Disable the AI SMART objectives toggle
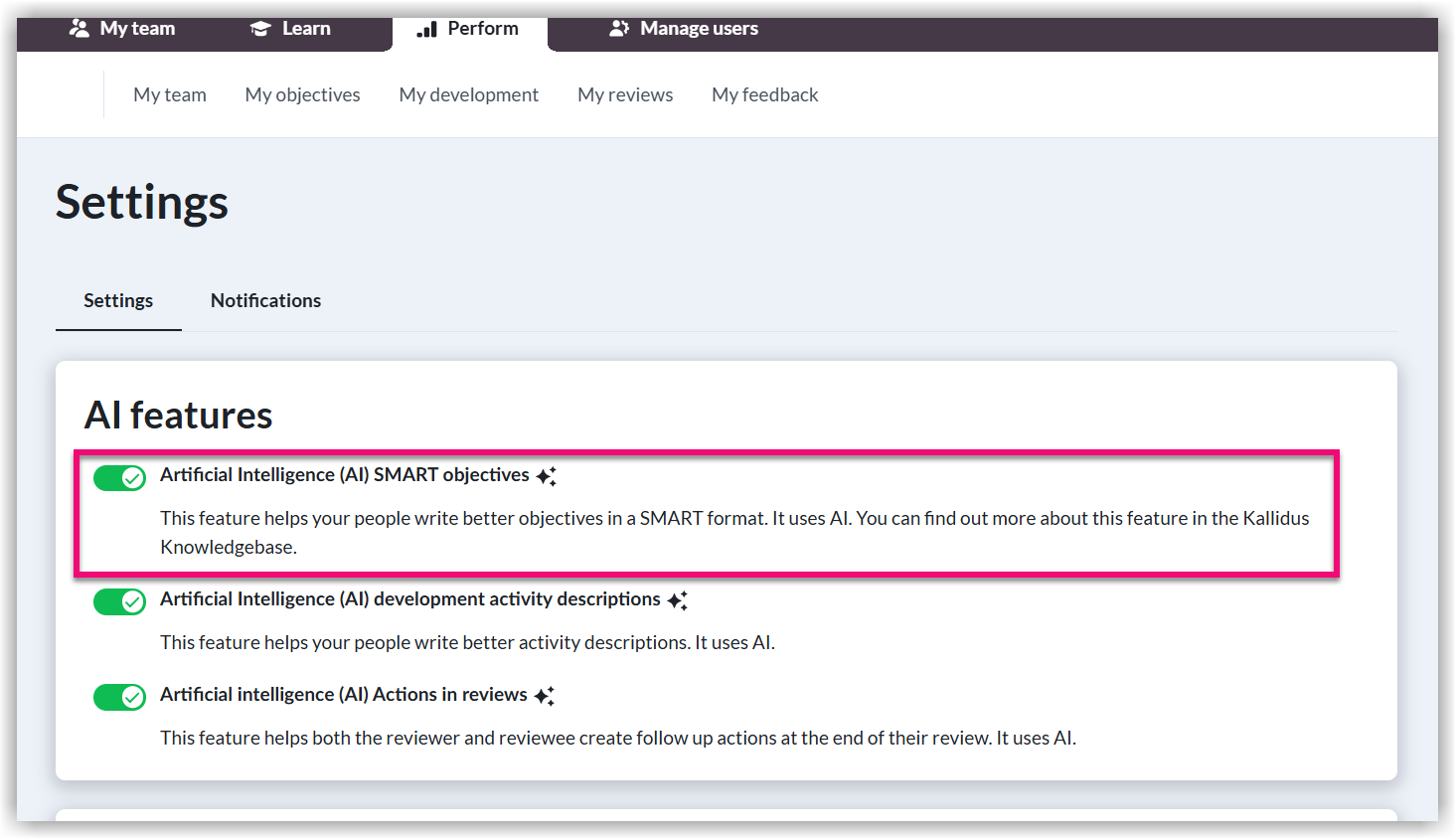This screenshot has height=839, width=1456. point(119,478)
